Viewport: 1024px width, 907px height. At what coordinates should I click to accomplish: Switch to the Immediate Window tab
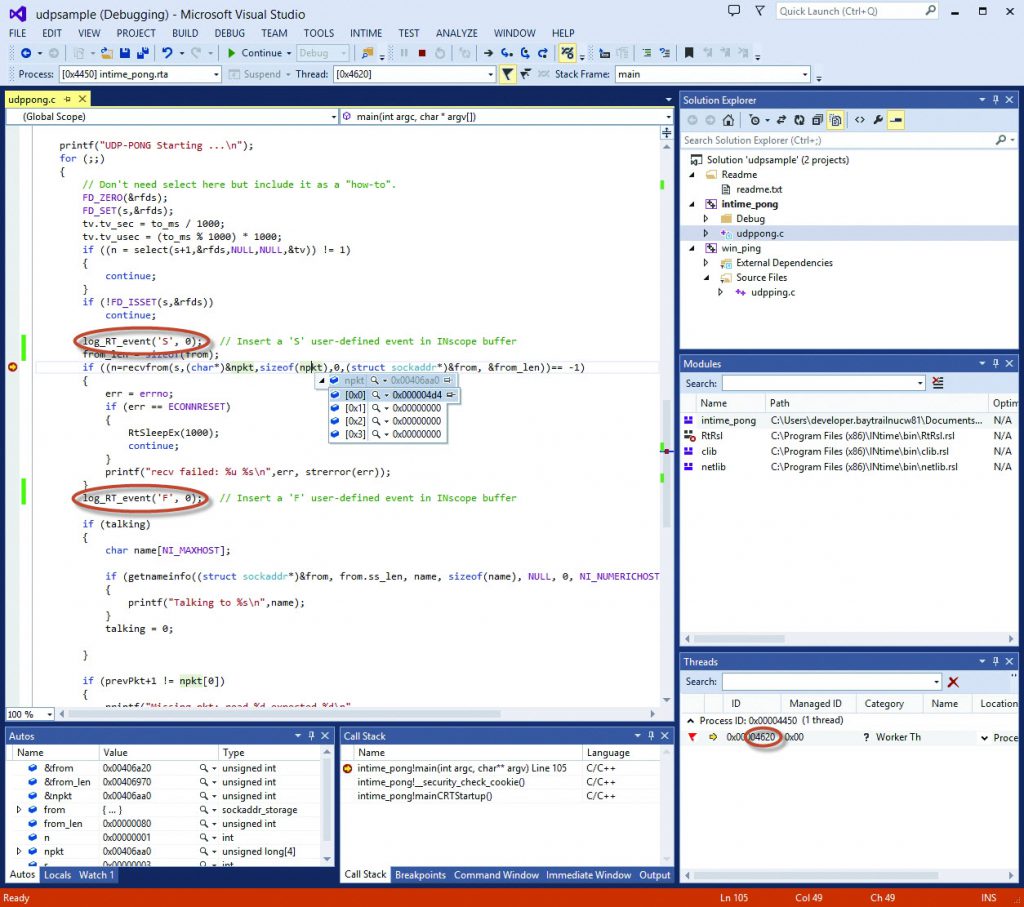pos(588,875)
